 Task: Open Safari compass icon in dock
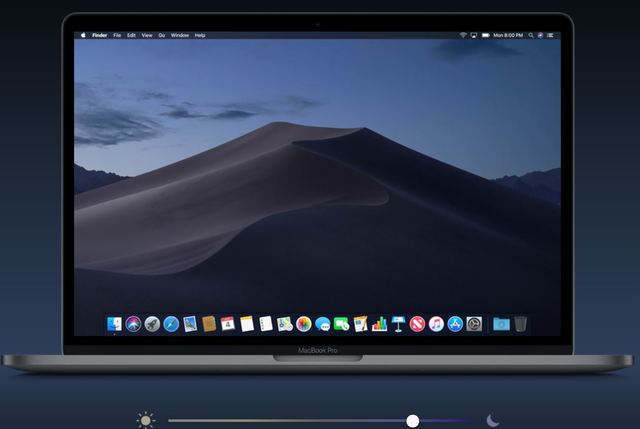tap(171, 324)
